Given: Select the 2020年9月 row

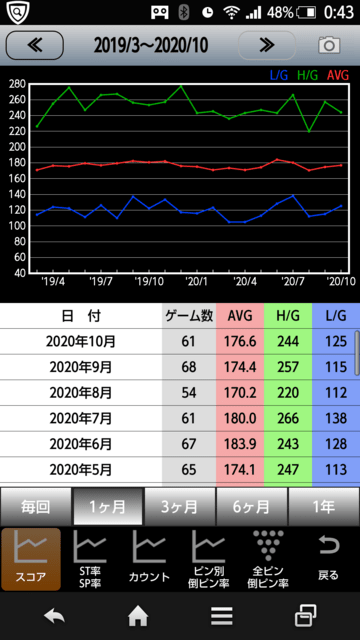Looking at the screenshot, I should (180, 367).
